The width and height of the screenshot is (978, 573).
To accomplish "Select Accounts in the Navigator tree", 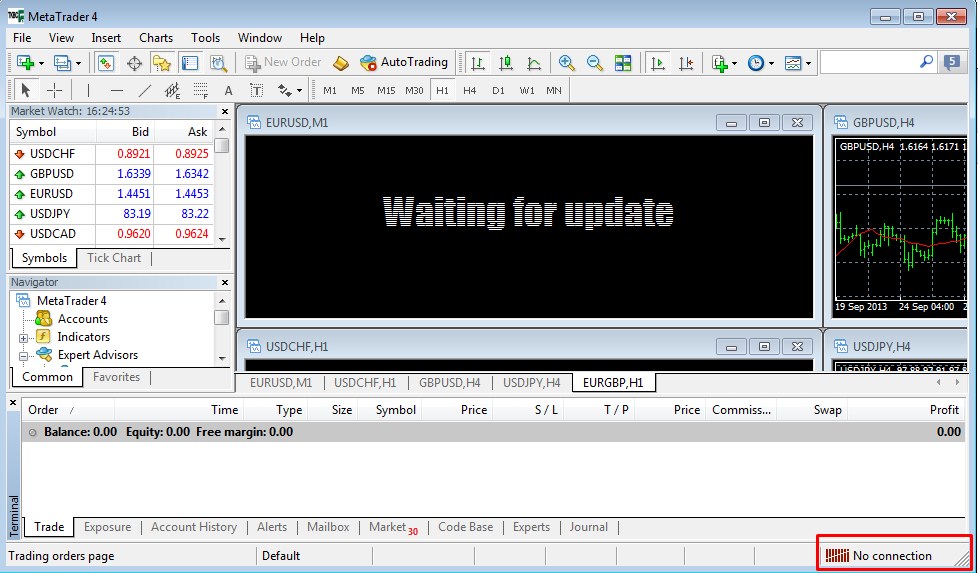I will click(83, 319).
